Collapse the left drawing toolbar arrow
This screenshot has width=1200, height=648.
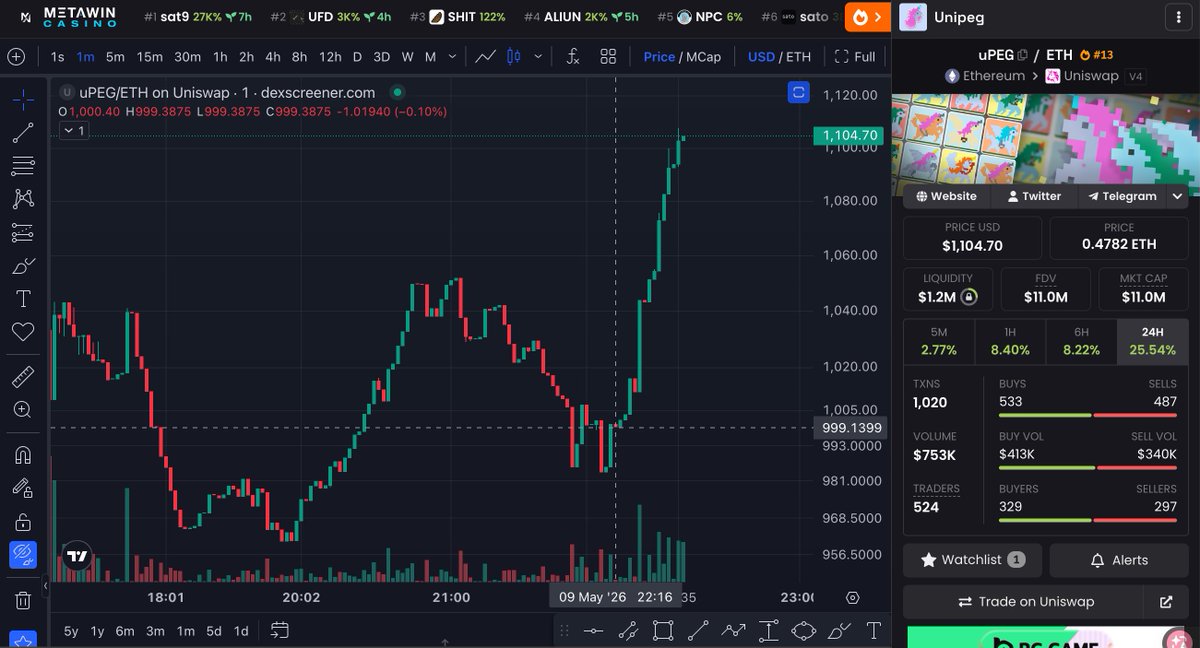[x=45, y=586]
